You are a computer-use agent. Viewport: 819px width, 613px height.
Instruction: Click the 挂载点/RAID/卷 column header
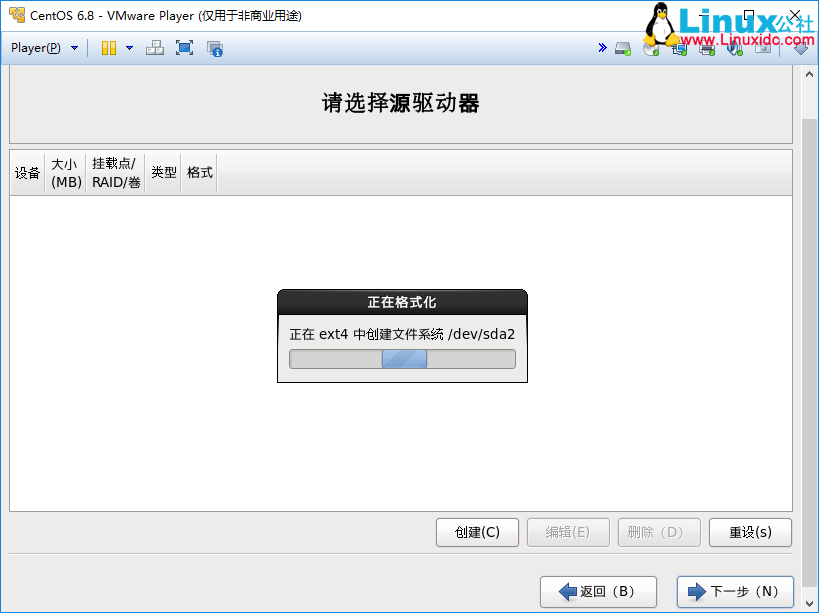pos(114,172)
